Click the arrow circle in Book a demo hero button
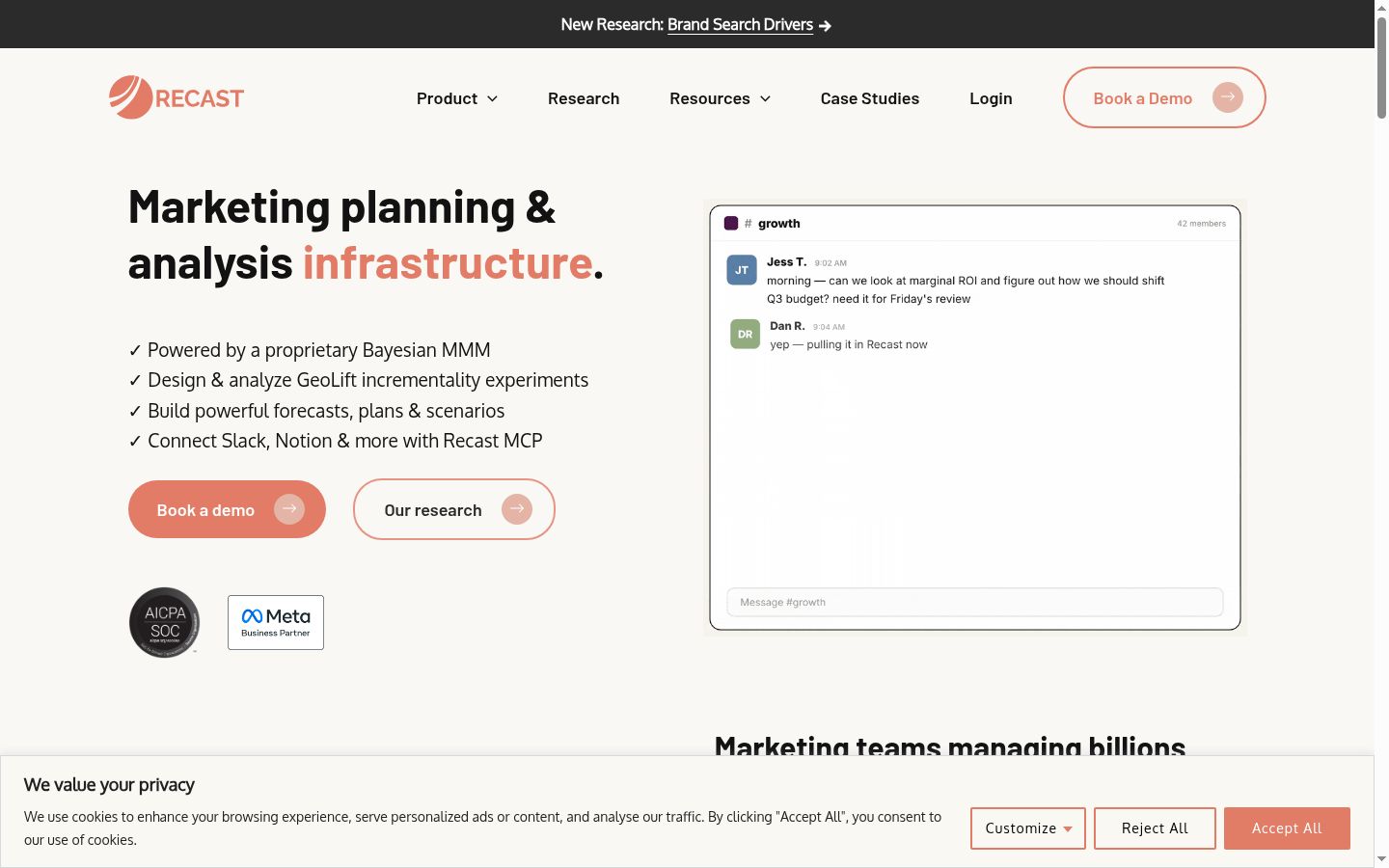This screenshot has width=1389, height=868. point(289,509)
